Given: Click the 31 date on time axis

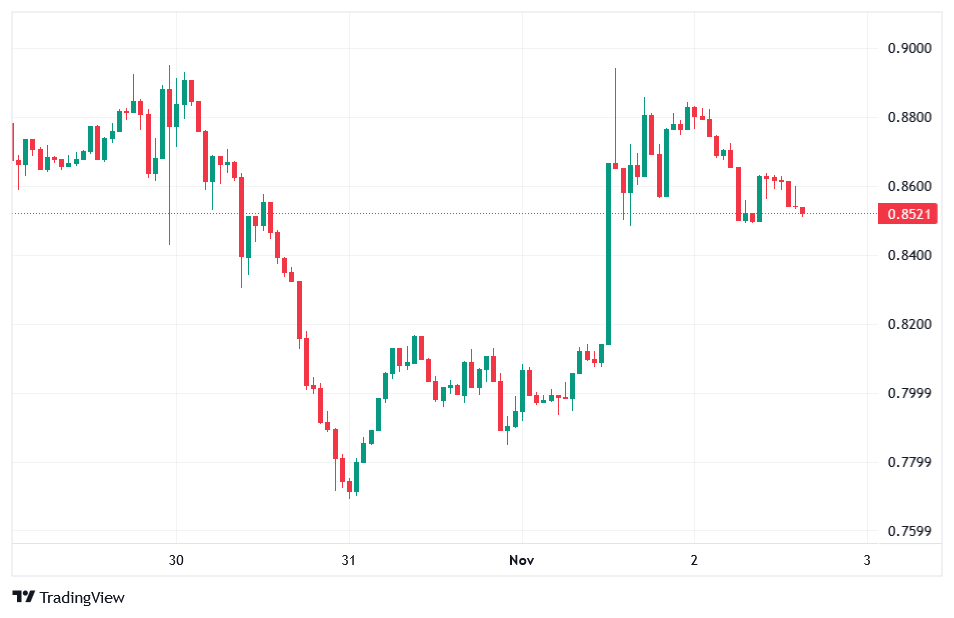Looking at the screenshot, I should [348, 560].
